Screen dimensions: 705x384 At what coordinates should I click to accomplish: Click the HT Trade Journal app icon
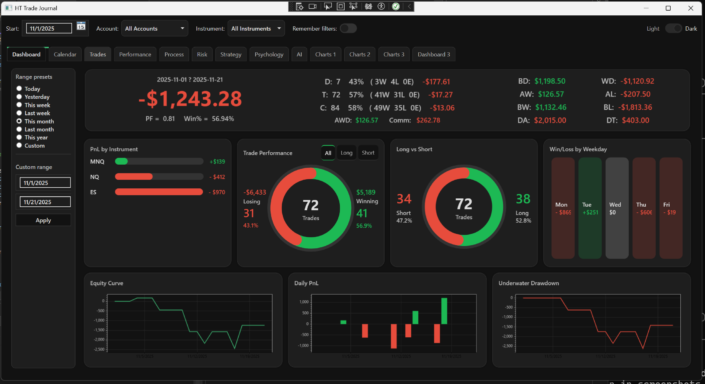pyautogui.click(x=8, y=8)
